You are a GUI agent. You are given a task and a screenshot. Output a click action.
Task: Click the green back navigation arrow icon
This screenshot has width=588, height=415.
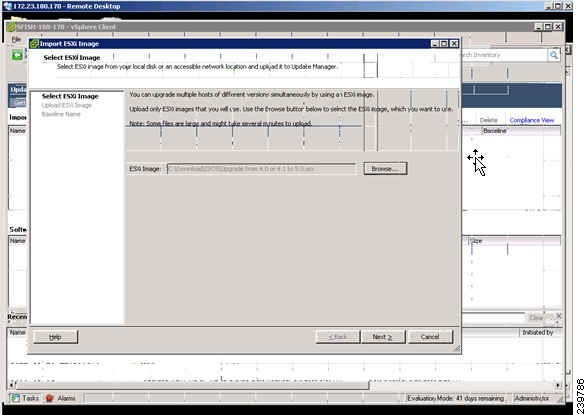coord(17,55)
